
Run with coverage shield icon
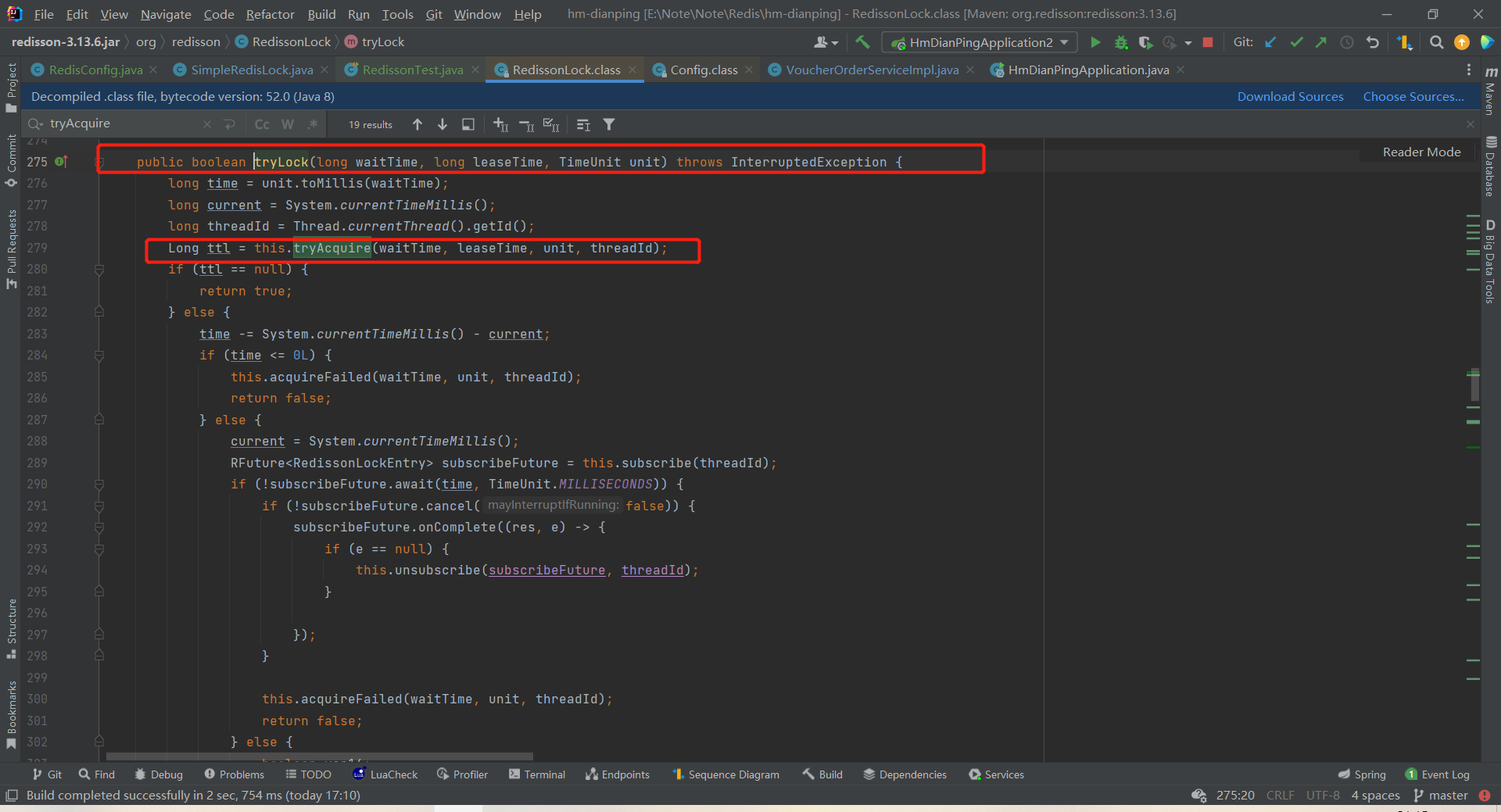(1145, 42)
